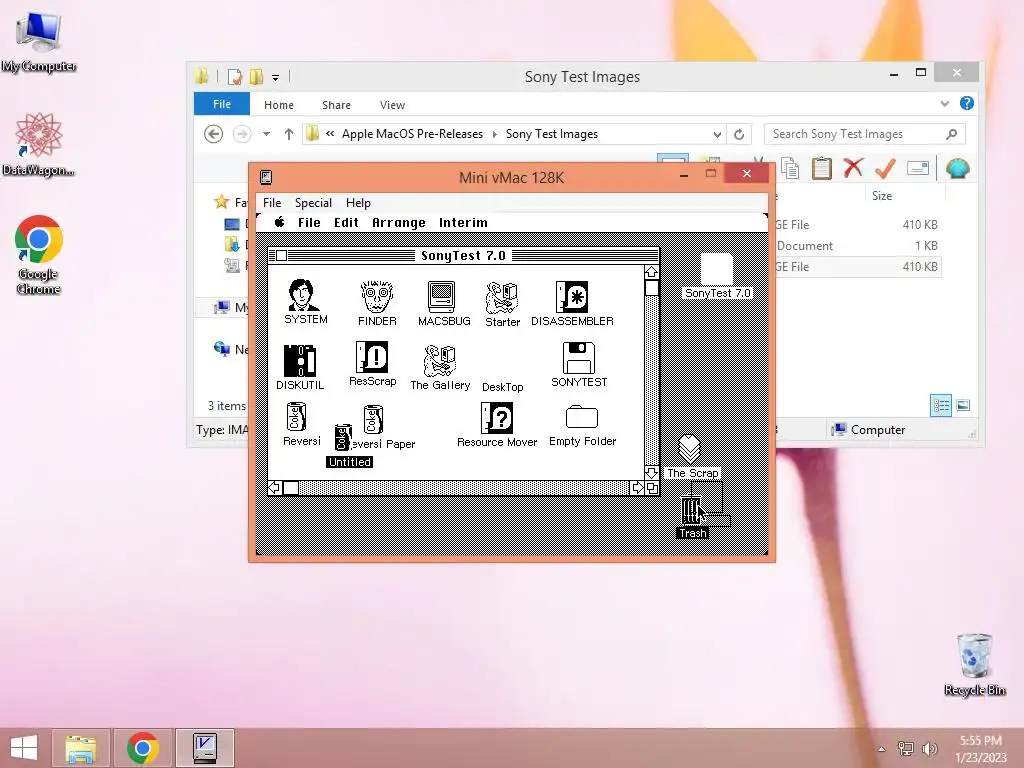
Task: Select the DISASSEMBLER icon
Action: (571, 296)
